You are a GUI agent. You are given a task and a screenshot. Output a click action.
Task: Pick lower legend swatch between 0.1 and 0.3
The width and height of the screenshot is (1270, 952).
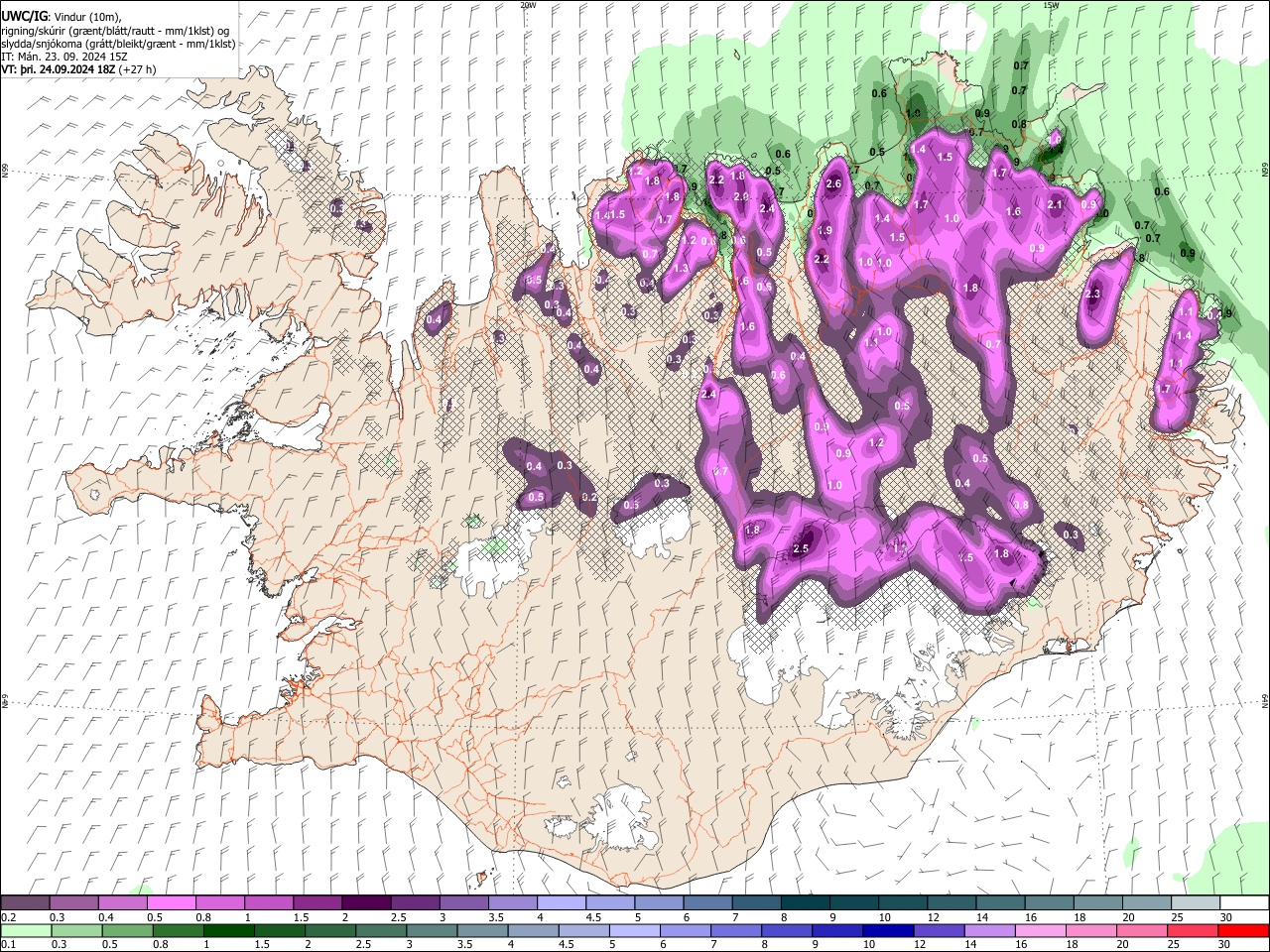coord(26,930)
